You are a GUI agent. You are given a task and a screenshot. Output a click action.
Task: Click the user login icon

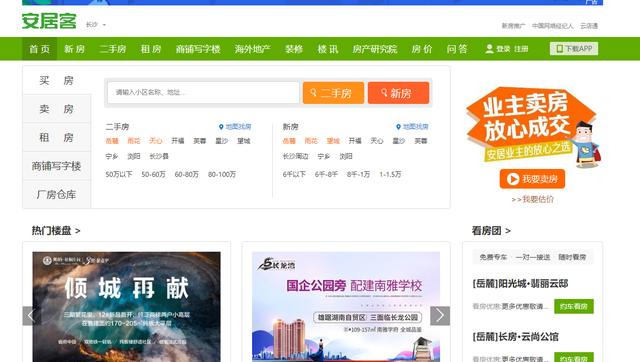489,49
